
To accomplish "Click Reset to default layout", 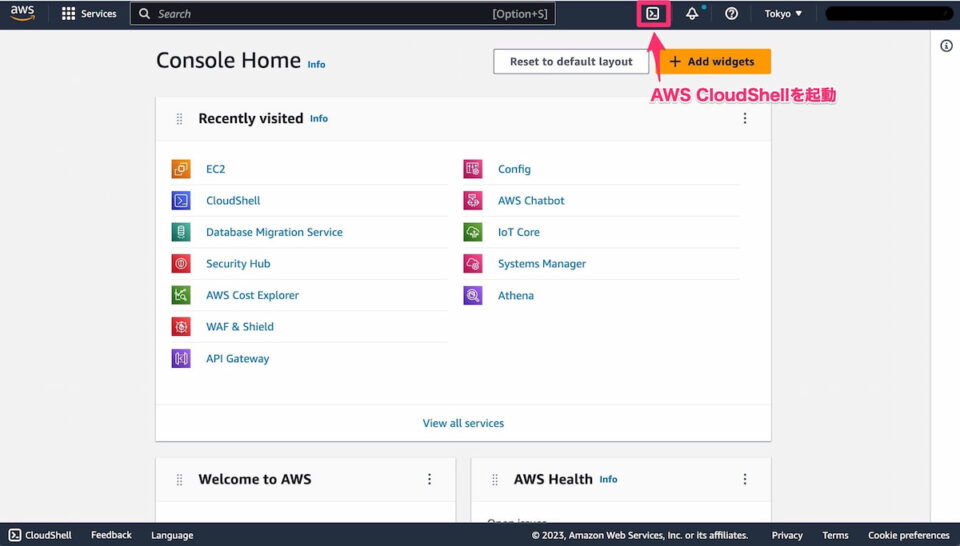I will coord(571,61).
